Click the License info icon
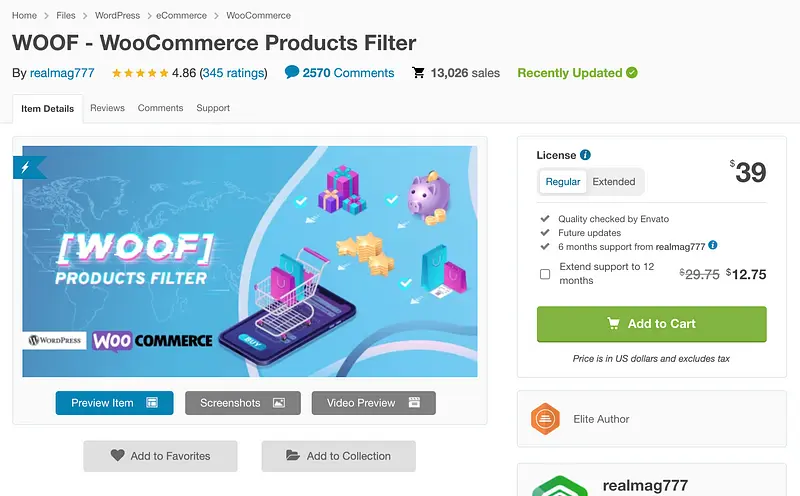This screenshot has height=496, width=800. tap(585, 155)
